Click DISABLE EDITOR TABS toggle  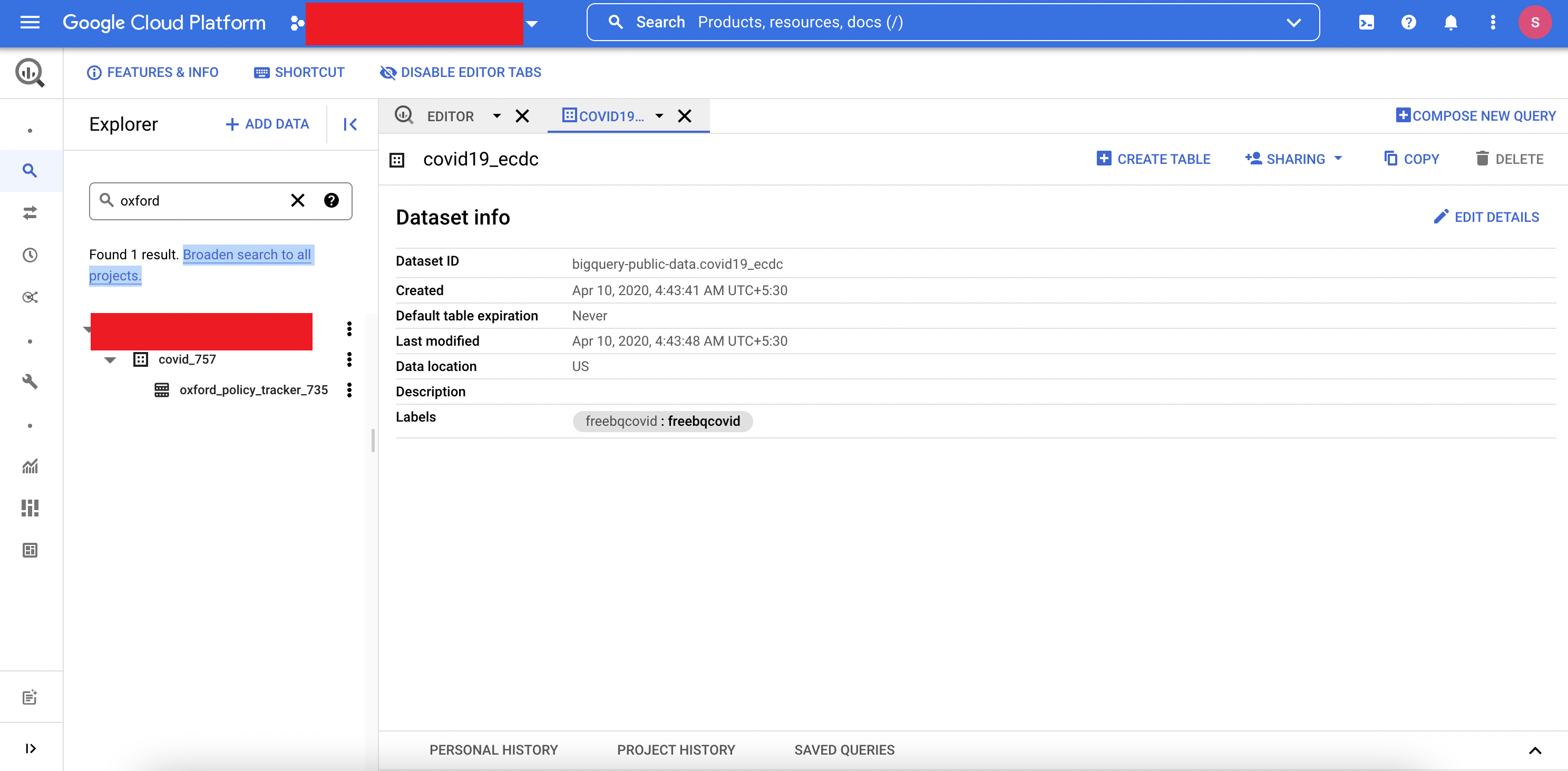coord(460,72)
